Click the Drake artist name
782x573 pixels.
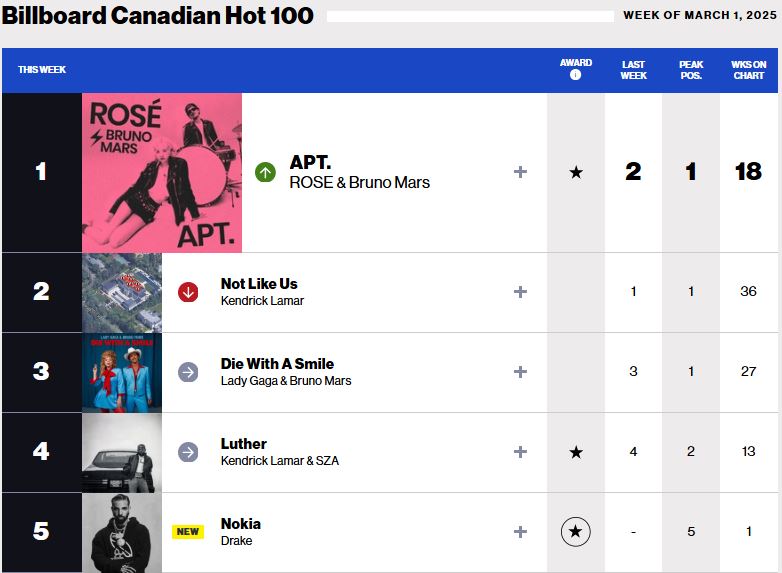236,540
